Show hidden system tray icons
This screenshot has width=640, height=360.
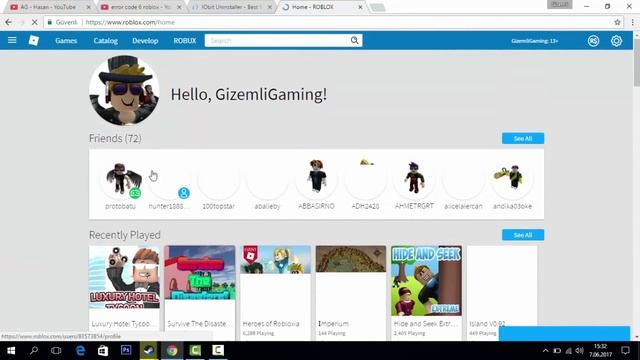pyautogui.click(x=545, y=351)
